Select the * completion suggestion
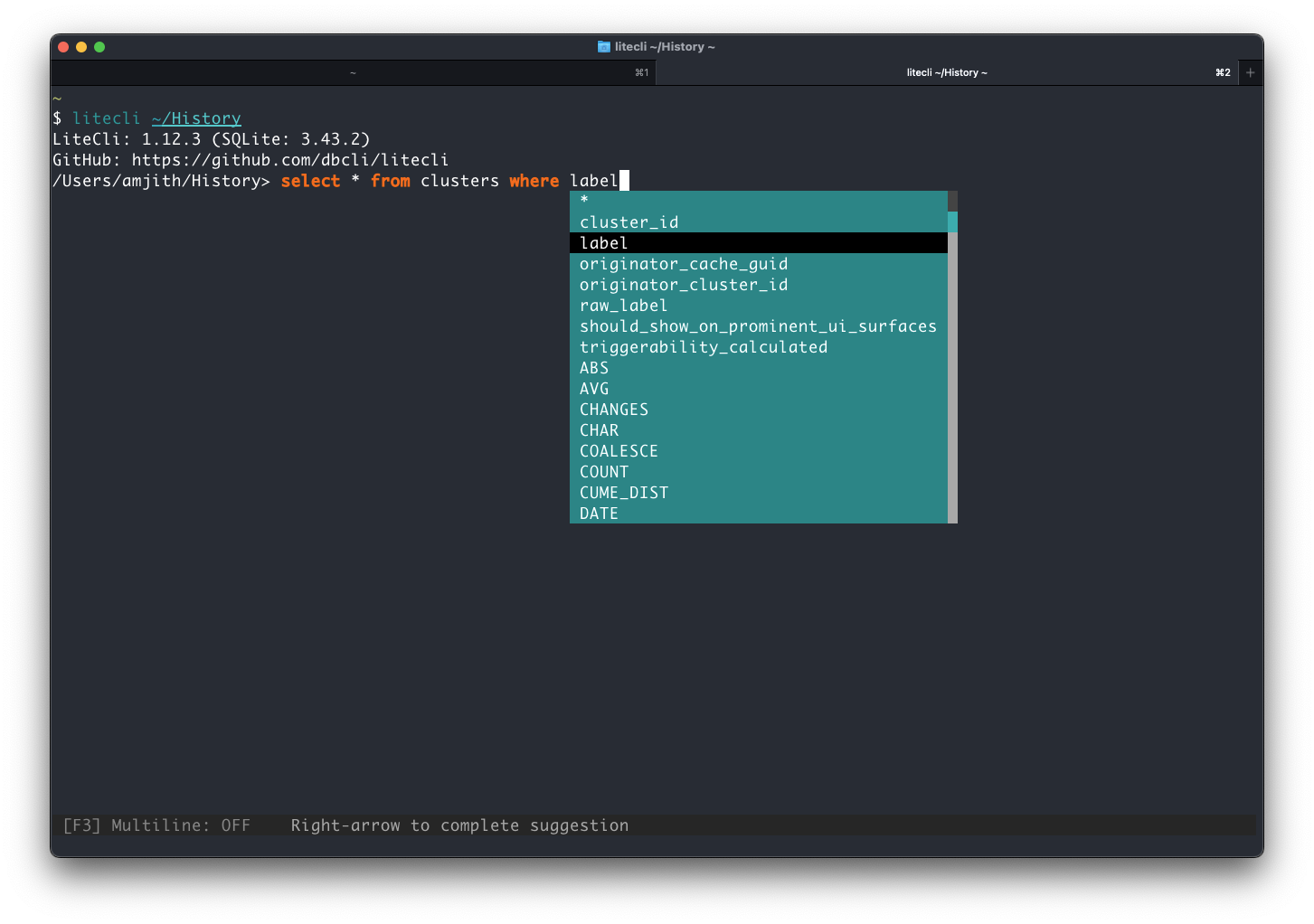The height and width of the screenshot is (924, 1314). click(x=759, y=201)
